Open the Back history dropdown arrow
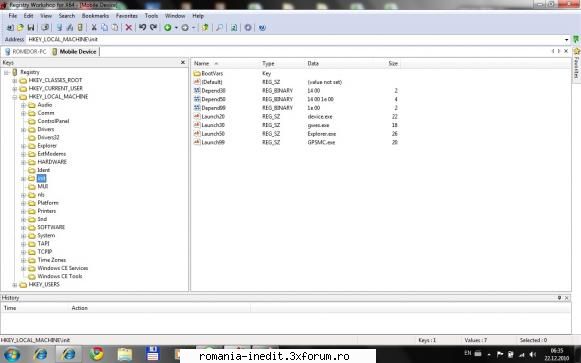The image size is (581, 363). click(176, 28)
